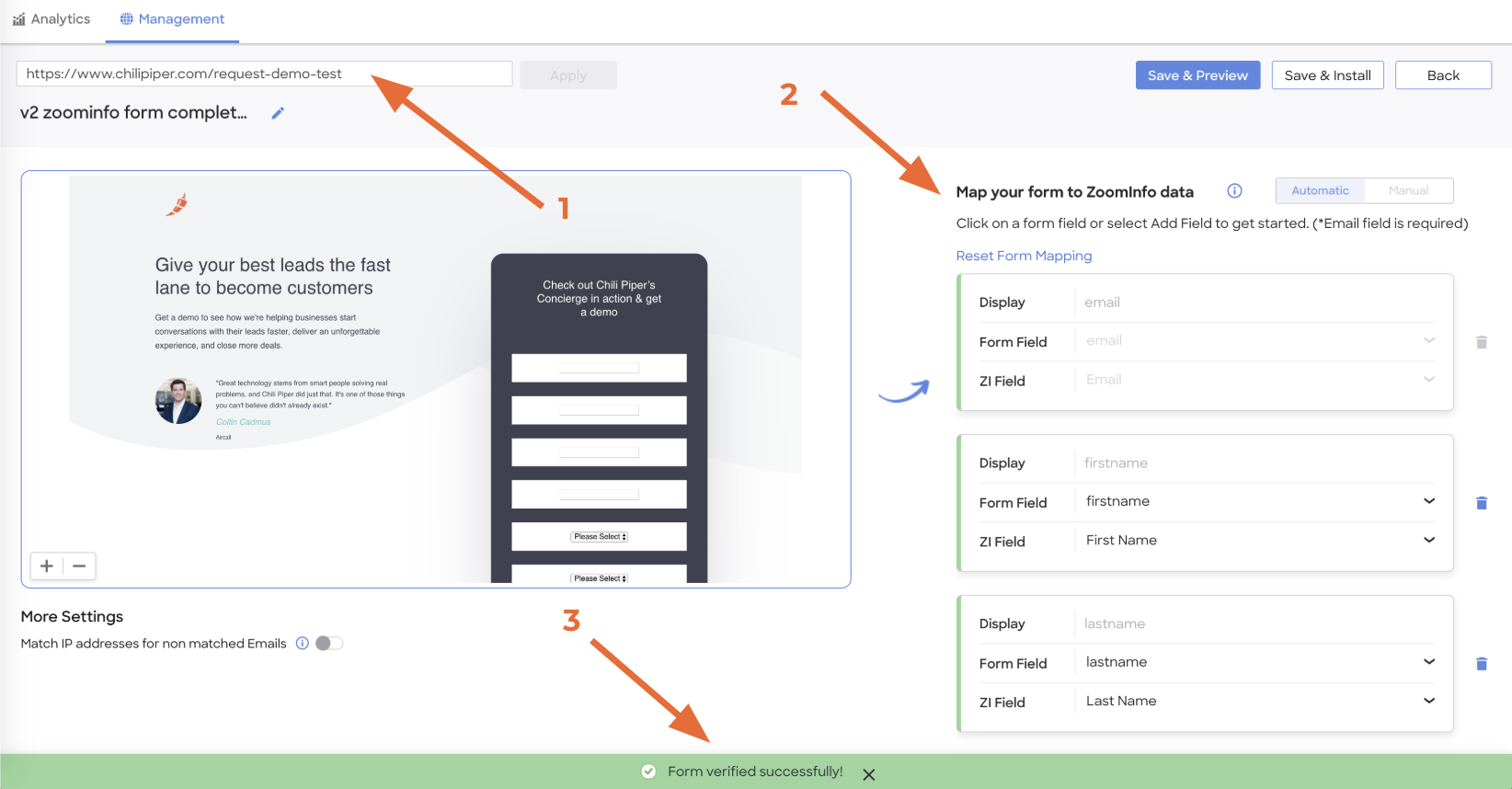The height and width of the screenshot is (789, 1512).
Task: Delete the email field mapping
Action: (1482, 342)
